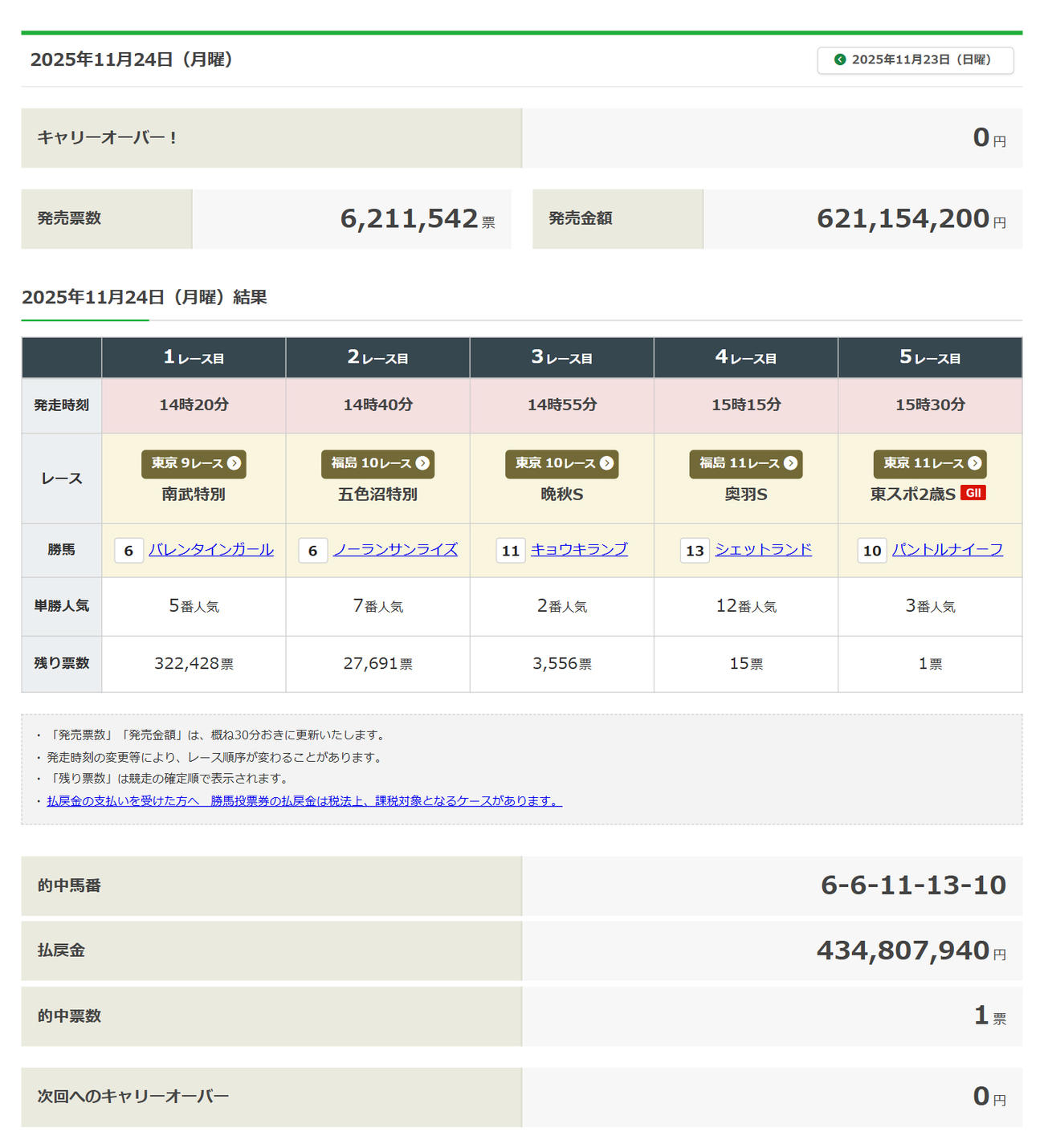Click start time 14時20分
The height and width of the screenshot is (1148, 1044).
click(x=194, y=405)
